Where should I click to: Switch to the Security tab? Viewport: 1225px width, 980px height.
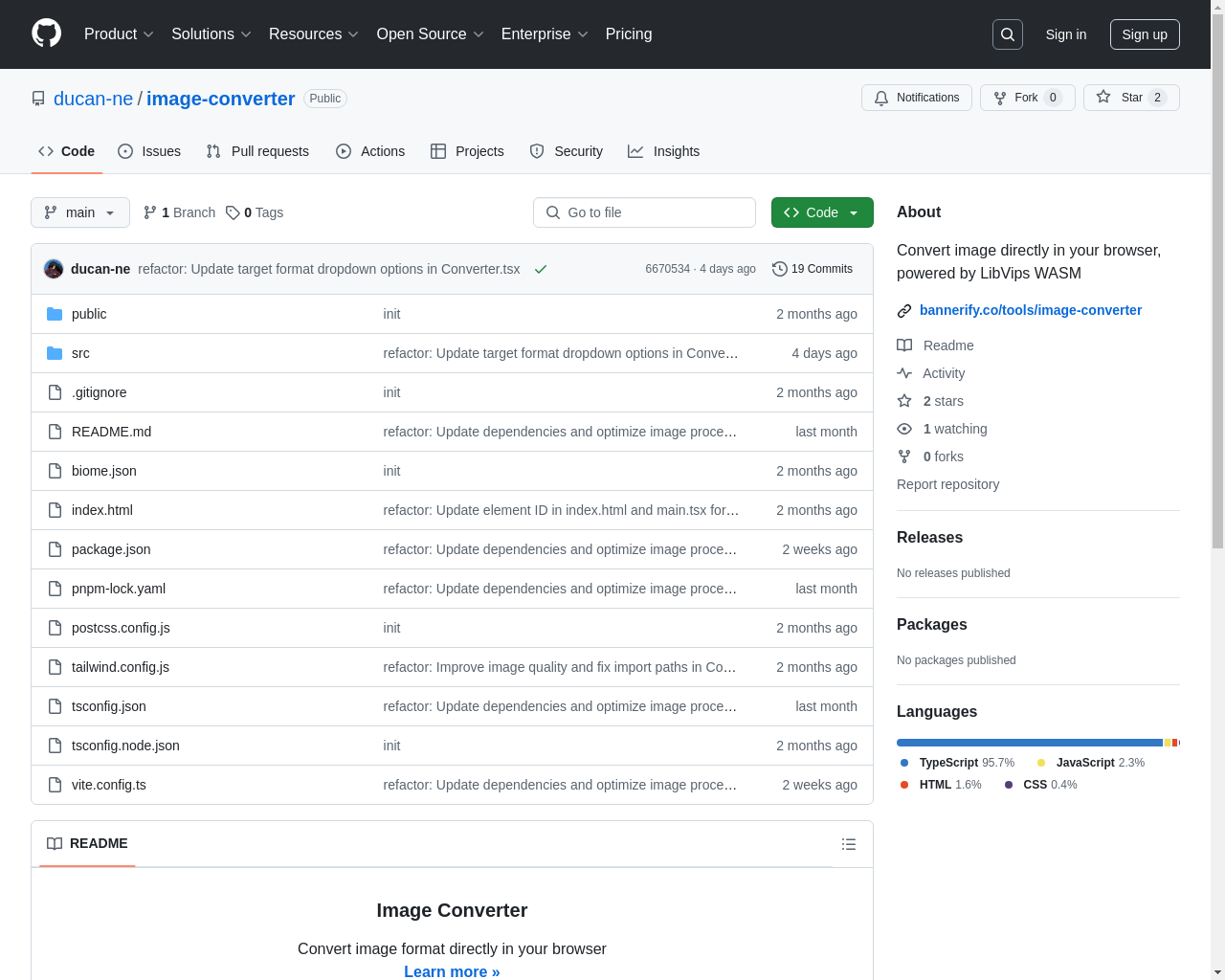point(567,151)
